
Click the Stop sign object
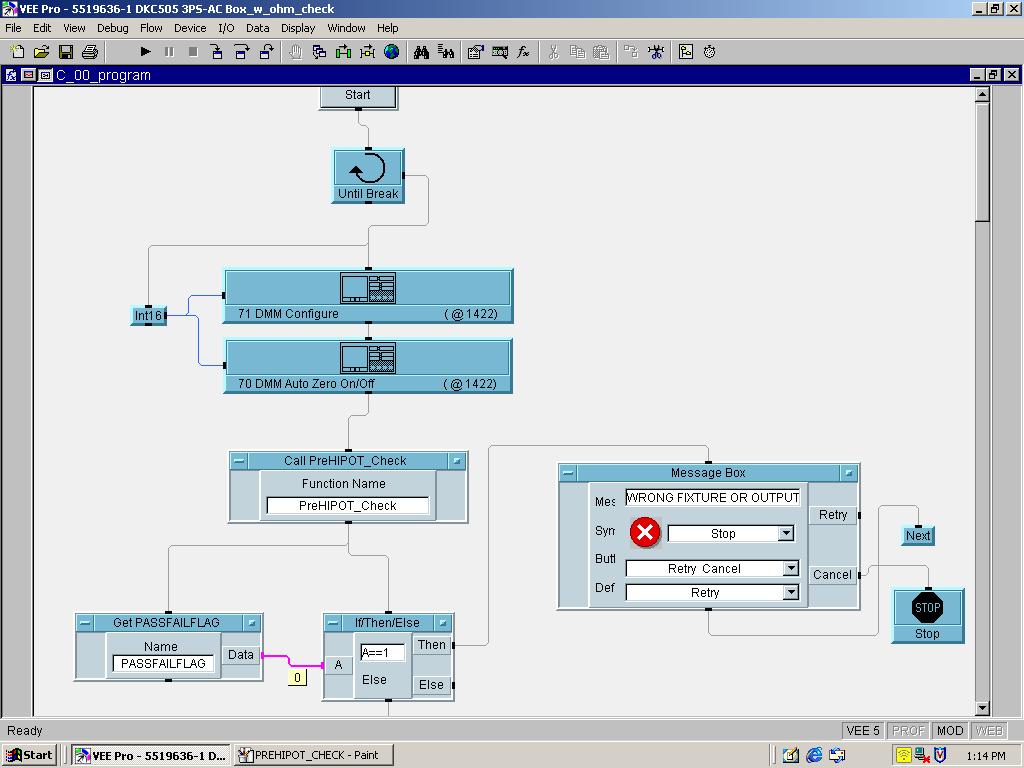tap(927, 608)
